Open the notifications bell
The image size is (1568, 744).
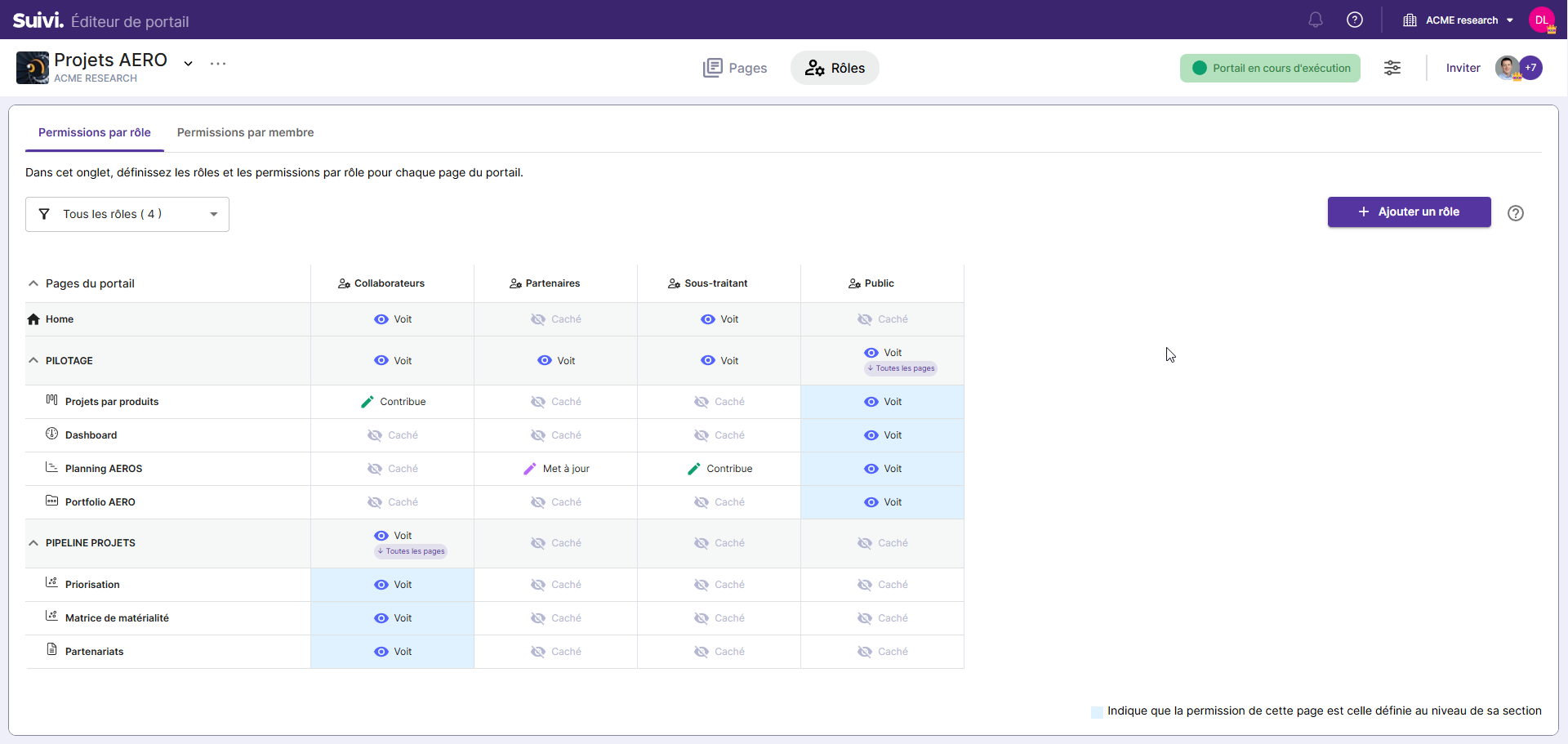point(1315,20)
